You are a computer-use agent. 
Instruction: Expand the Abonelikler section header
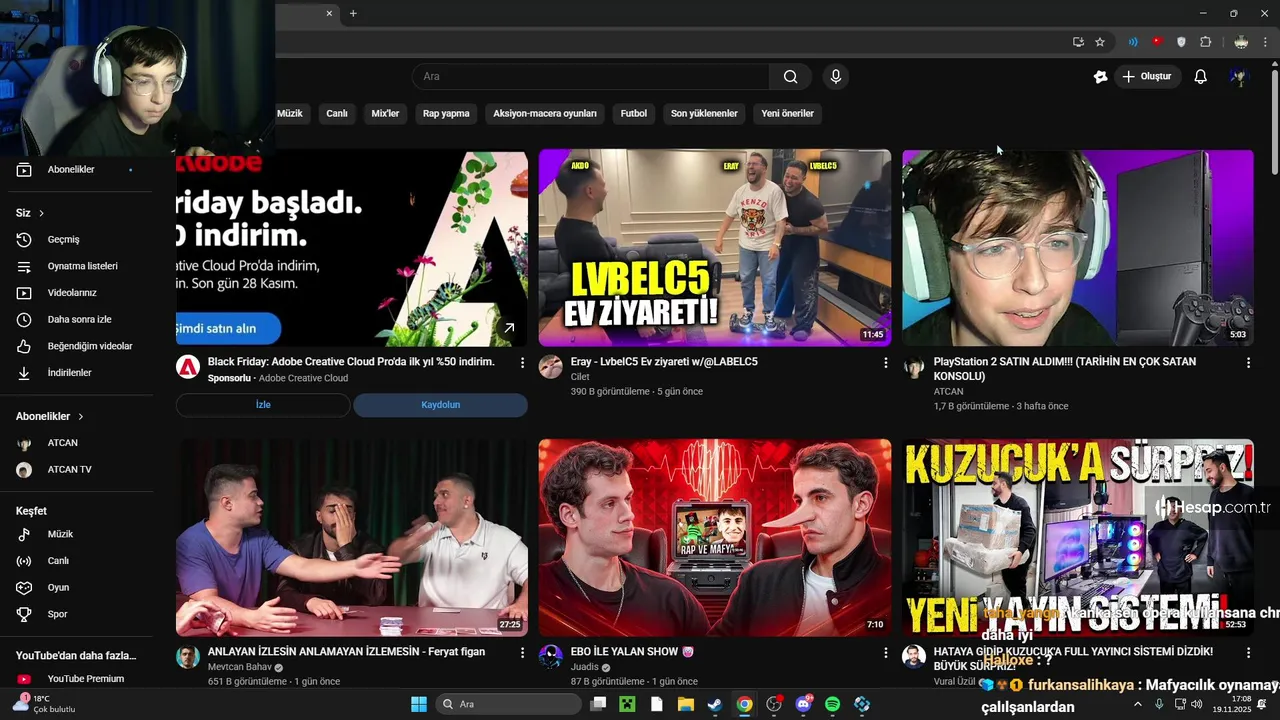tap(50, 416)
